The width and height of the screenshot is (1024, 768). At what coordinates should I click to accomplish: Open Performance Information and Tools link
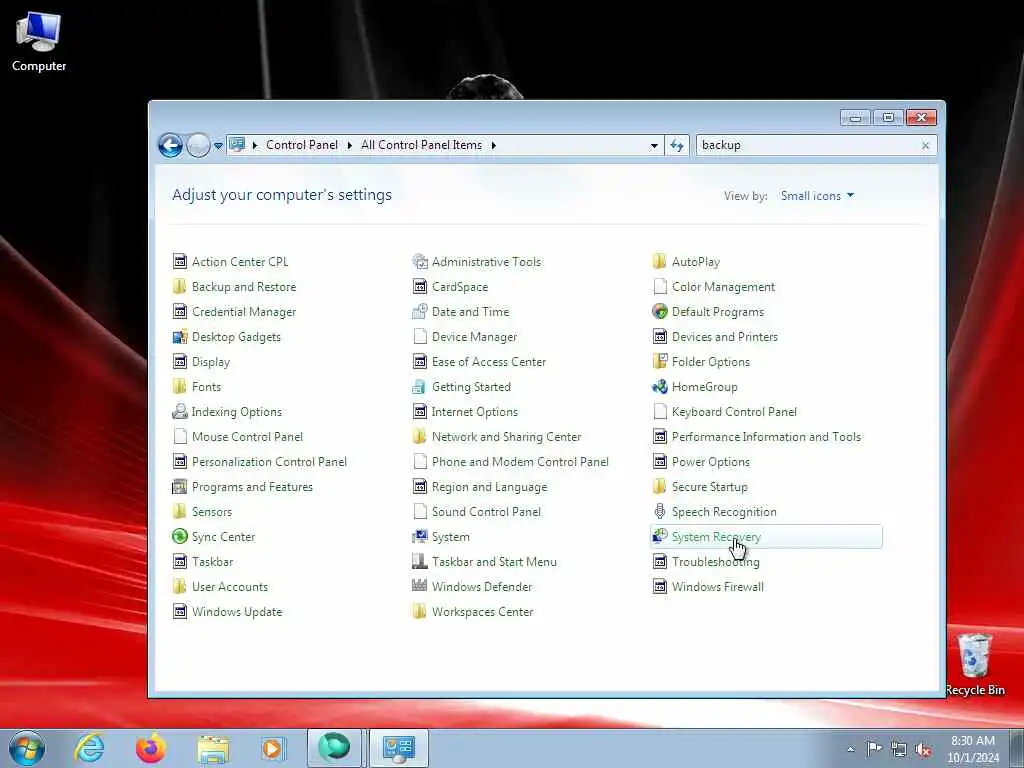click(x=766, y=437)
